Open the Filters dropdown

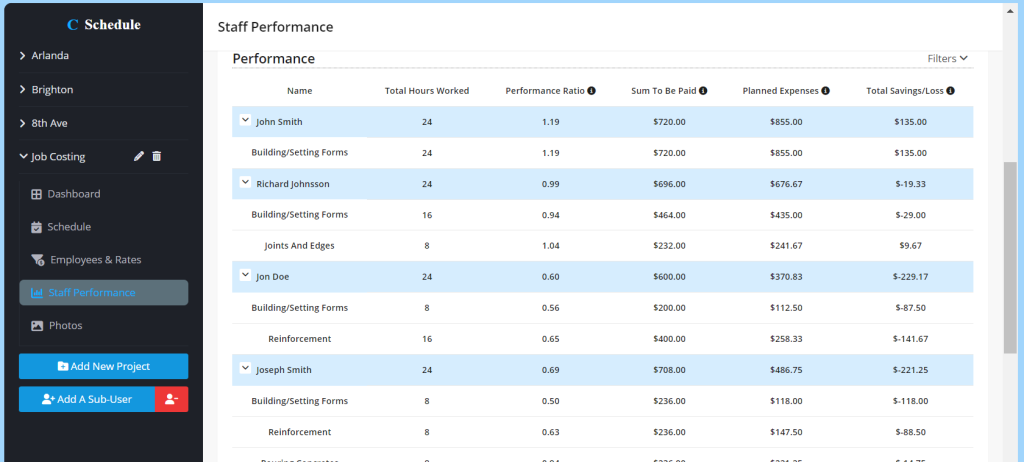pyautogui.click(x=947, y=59)
